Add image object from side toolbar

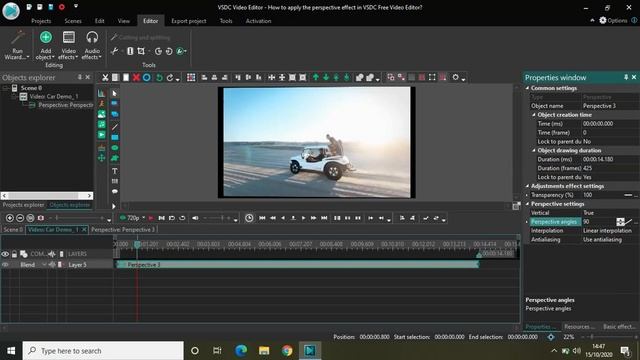(101, 114)
